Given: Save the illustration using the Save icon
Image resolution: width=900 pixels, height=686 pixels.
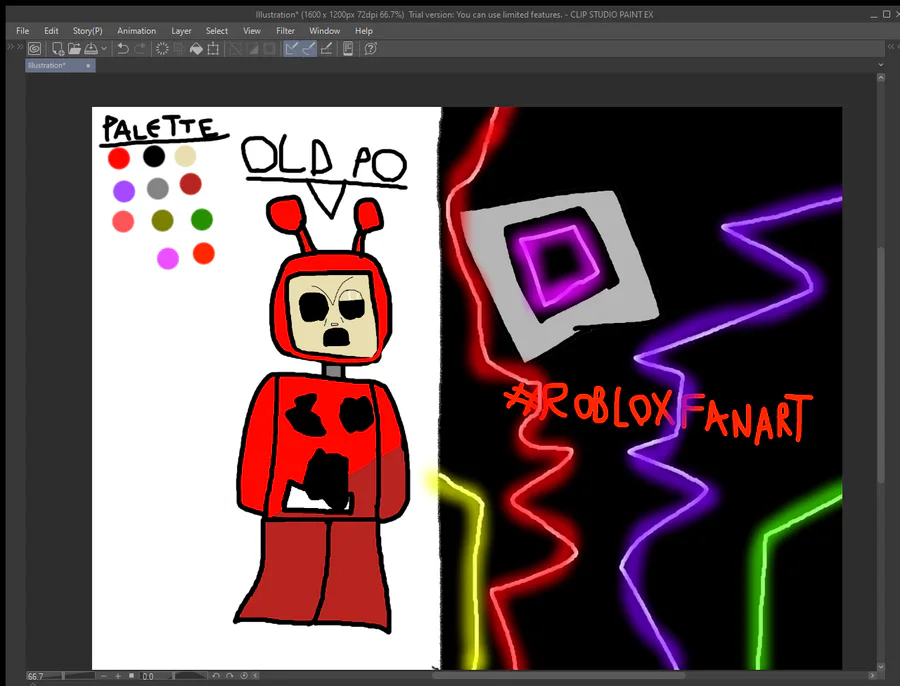Looking at the screenshot, I should point(91,49).
